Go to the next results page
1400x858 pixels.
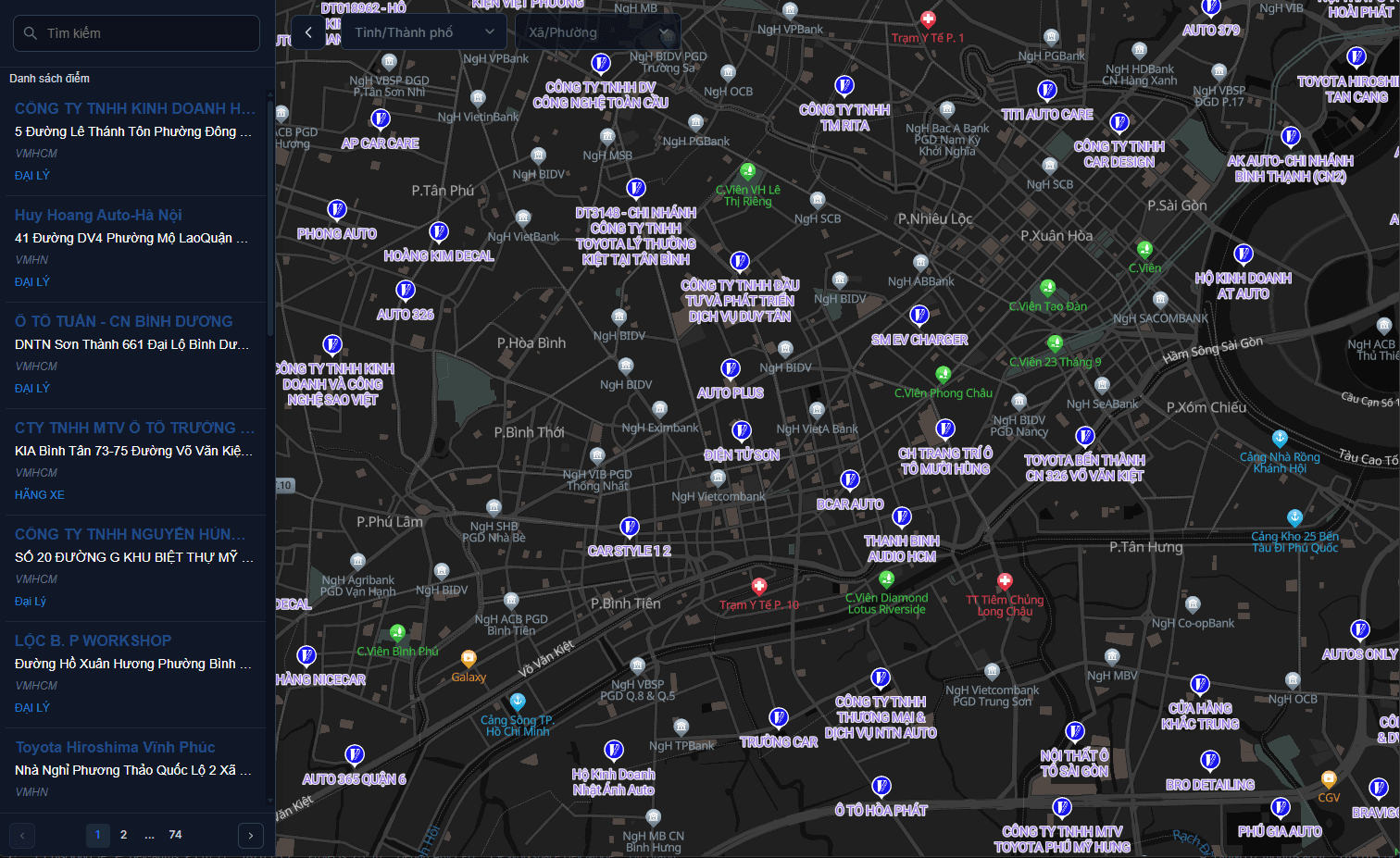click(251, 835)
